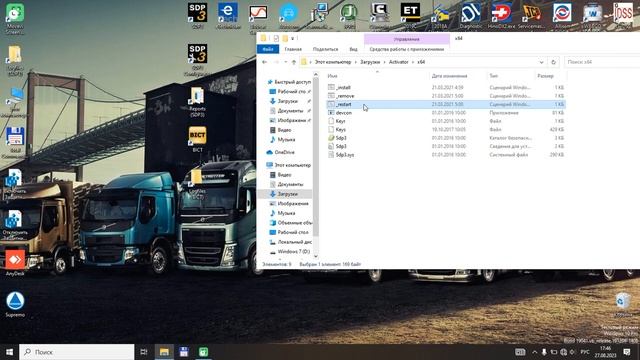Open the floppy-disk app on the taskbar
This screenshot has width=640, height=360.
184,352
